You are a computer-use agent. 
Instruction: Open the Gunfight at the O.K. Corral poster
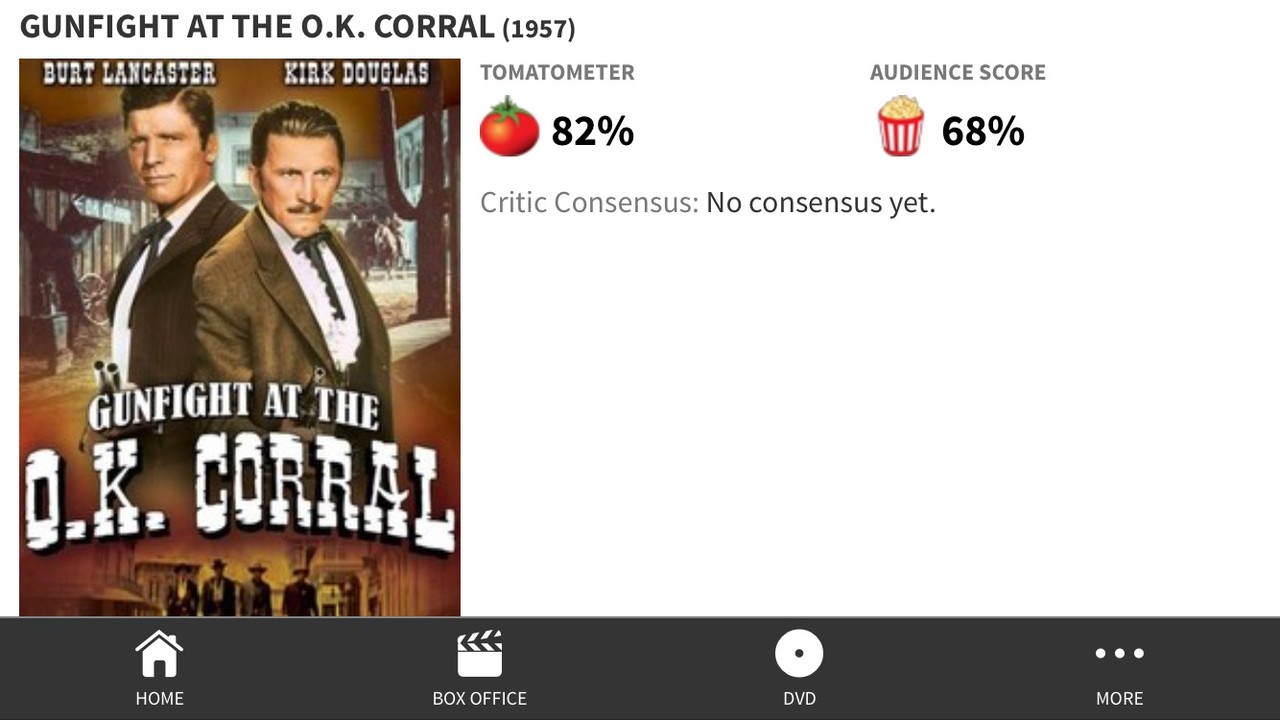(x=240, y=337)
